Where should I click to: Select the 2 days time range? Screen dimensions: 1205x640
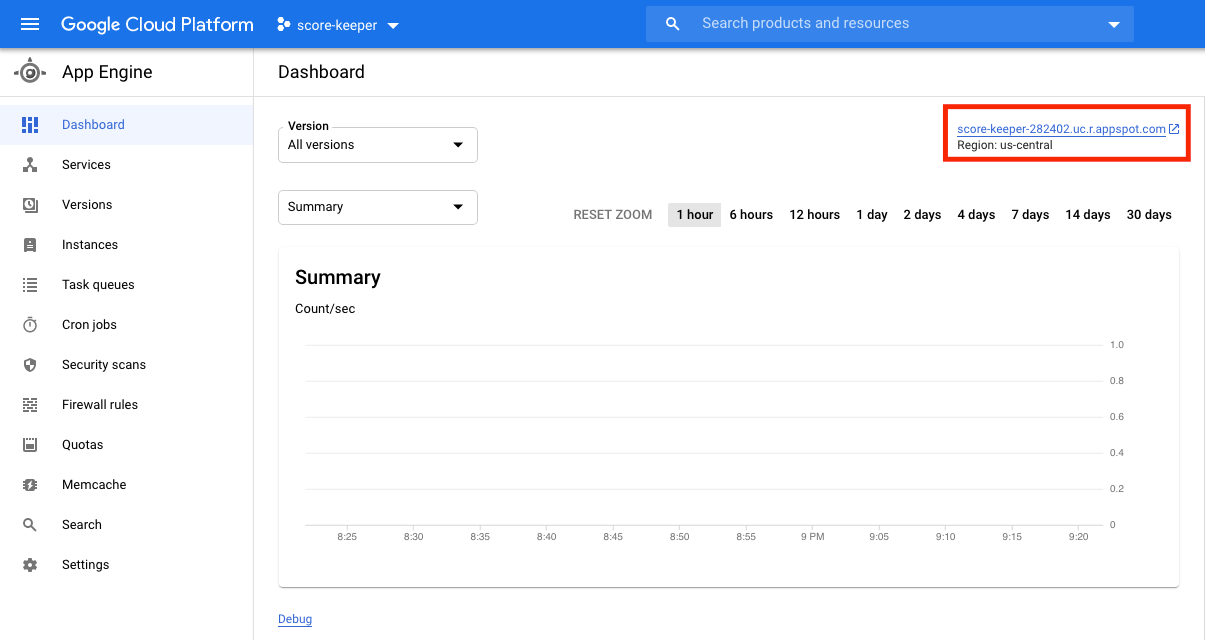point(922,215)
